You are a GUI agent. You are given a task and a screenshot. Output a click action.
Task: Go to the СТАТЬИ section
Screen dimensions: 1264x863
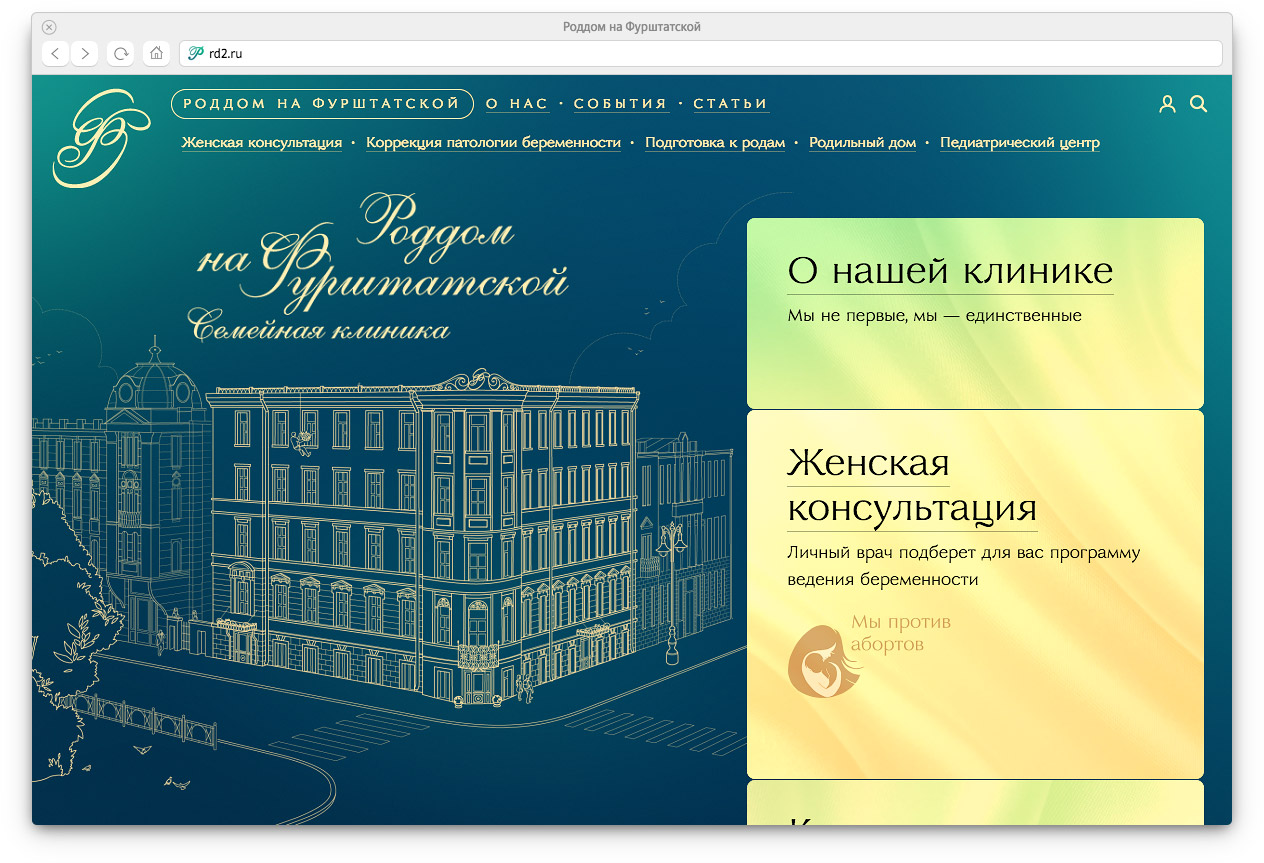point(730,104)
